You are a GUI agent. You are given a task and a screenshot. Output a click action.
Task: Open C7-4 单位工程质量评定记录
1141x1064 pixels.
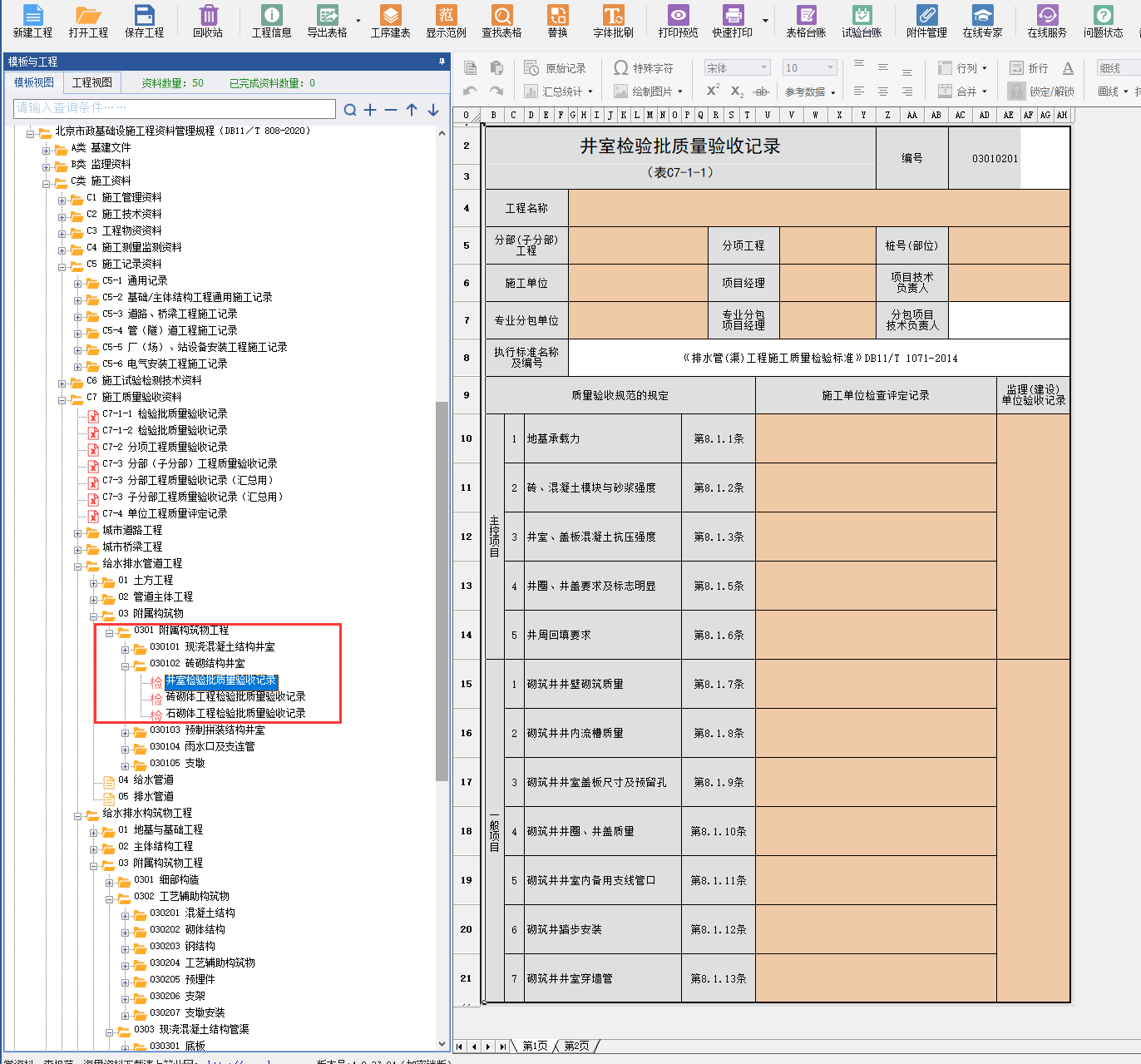pyautogui.click(x=165, y=514)
